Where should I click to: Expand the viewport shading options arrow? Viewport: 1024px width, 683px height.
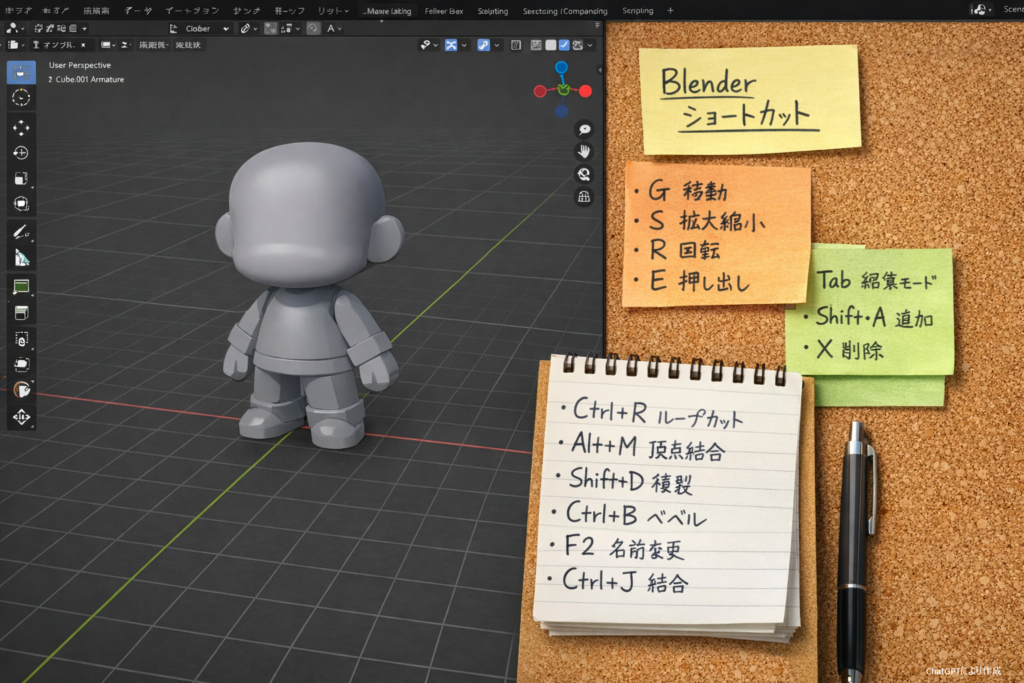(591, 45)
